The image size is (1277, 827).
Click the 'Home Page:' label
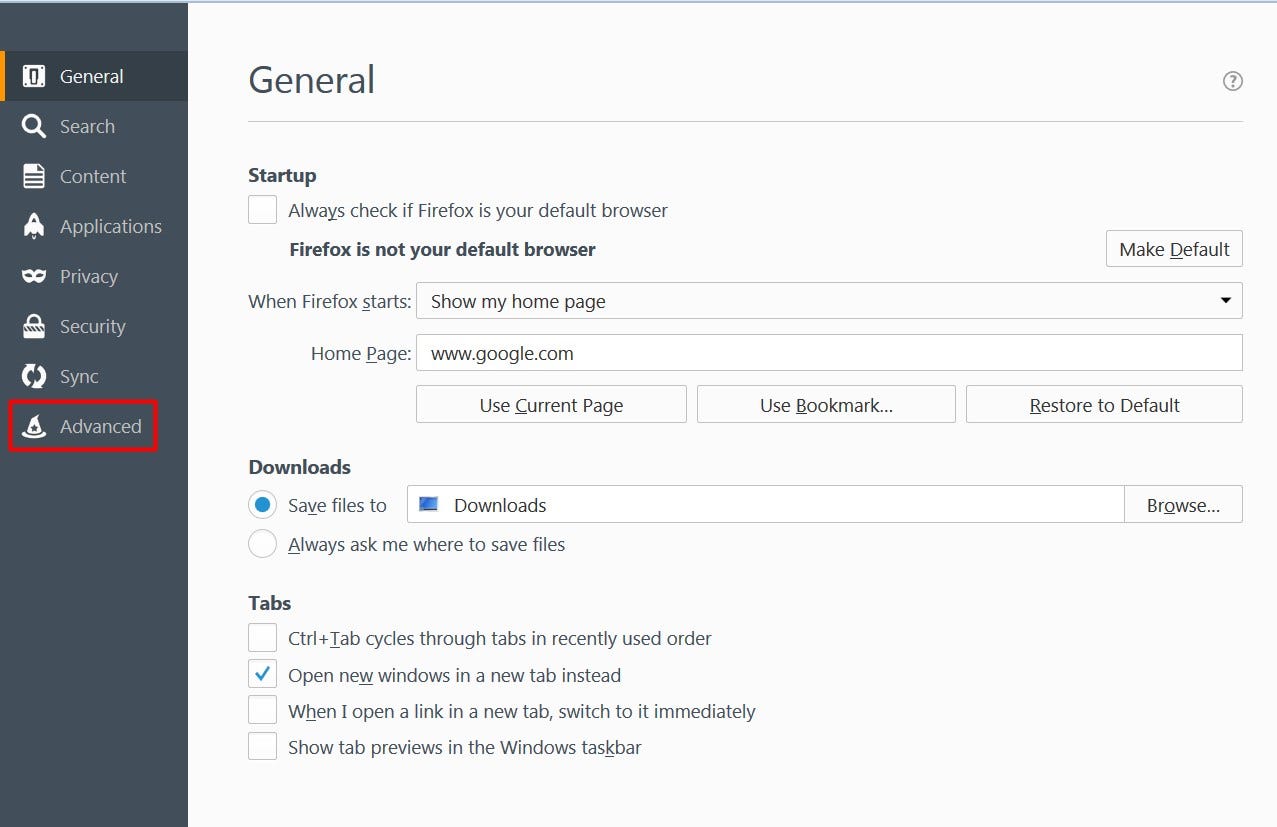(x=361, y=353)
